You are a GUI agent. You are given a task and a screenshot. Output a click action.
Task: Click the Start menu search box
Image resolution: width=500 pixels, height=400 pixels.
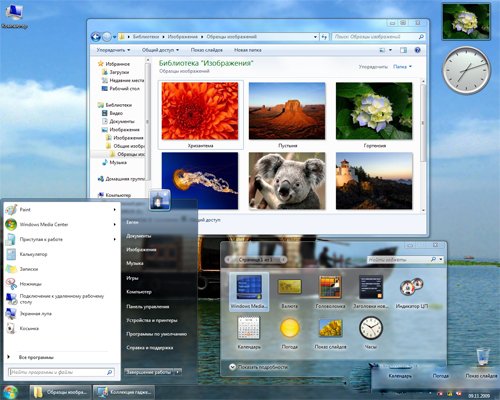coord(61,372)
